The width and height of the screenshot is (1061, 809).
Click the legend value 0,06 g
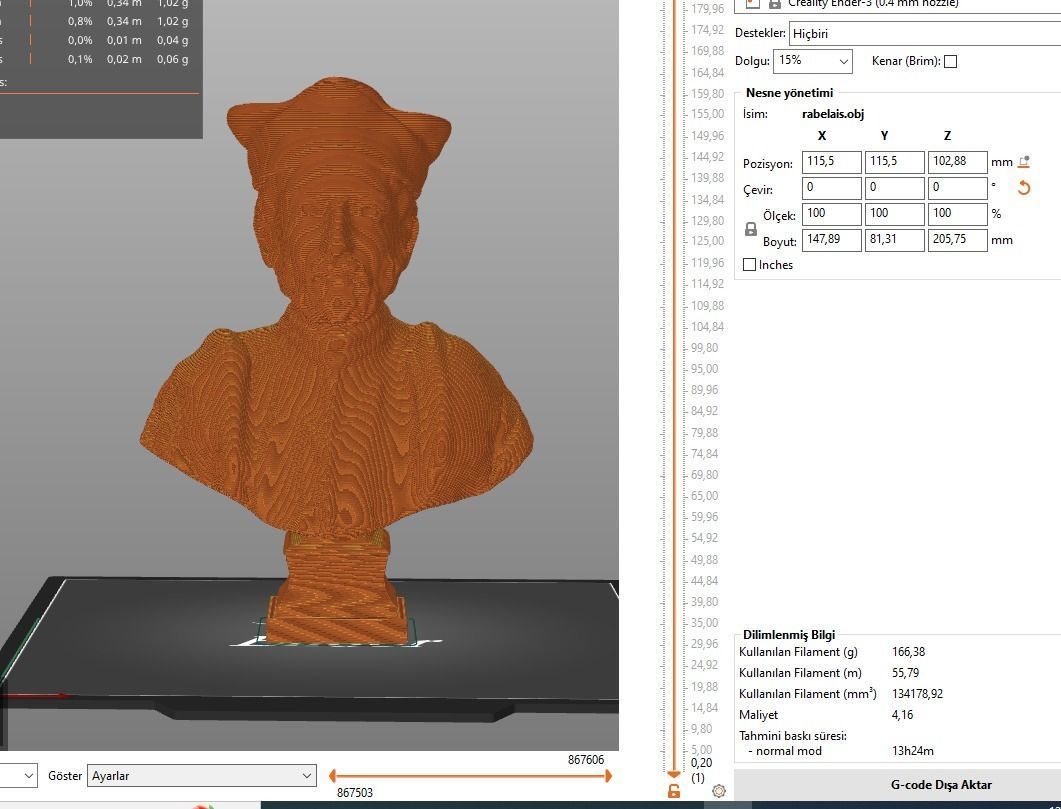click(x=173, y=59)
